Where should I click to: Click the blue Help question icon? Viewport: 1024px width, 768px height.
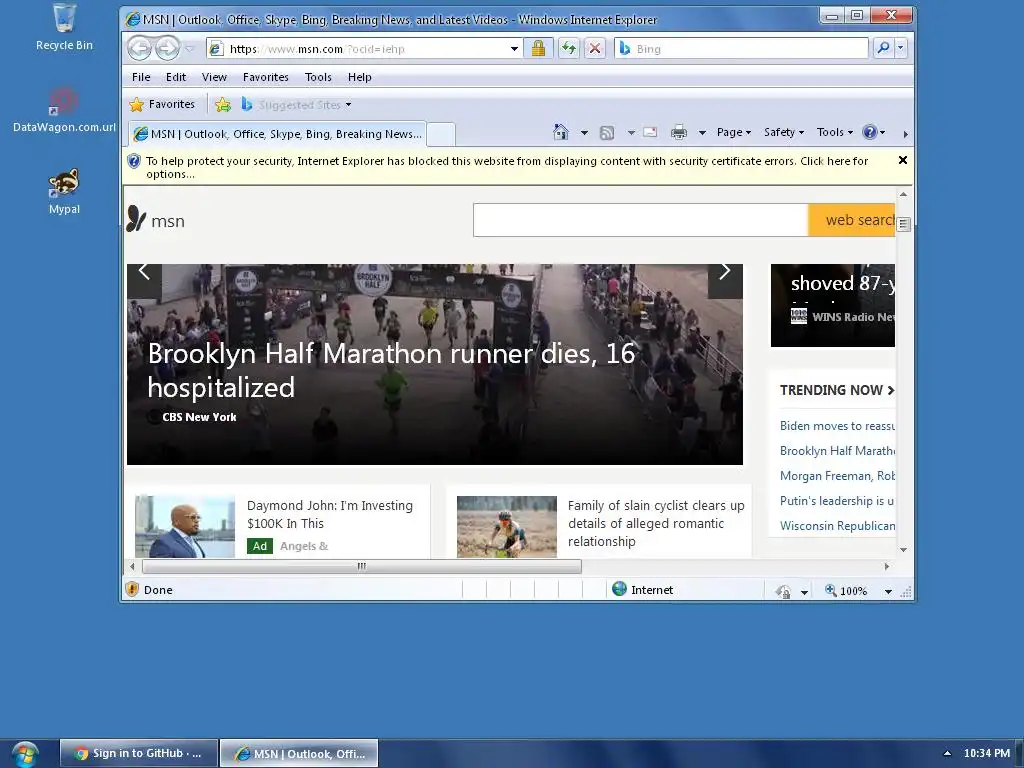(870, 132)
